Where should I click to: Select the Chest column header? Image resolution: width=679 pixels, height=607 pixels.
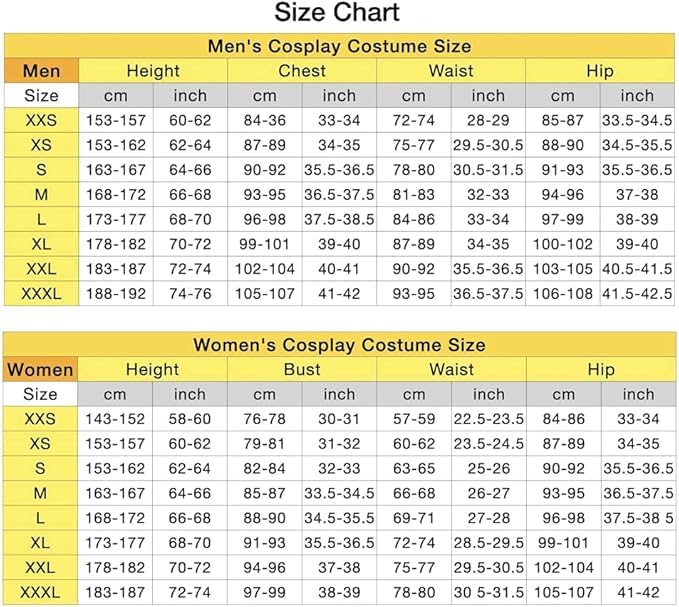click(x=302, y=71)
